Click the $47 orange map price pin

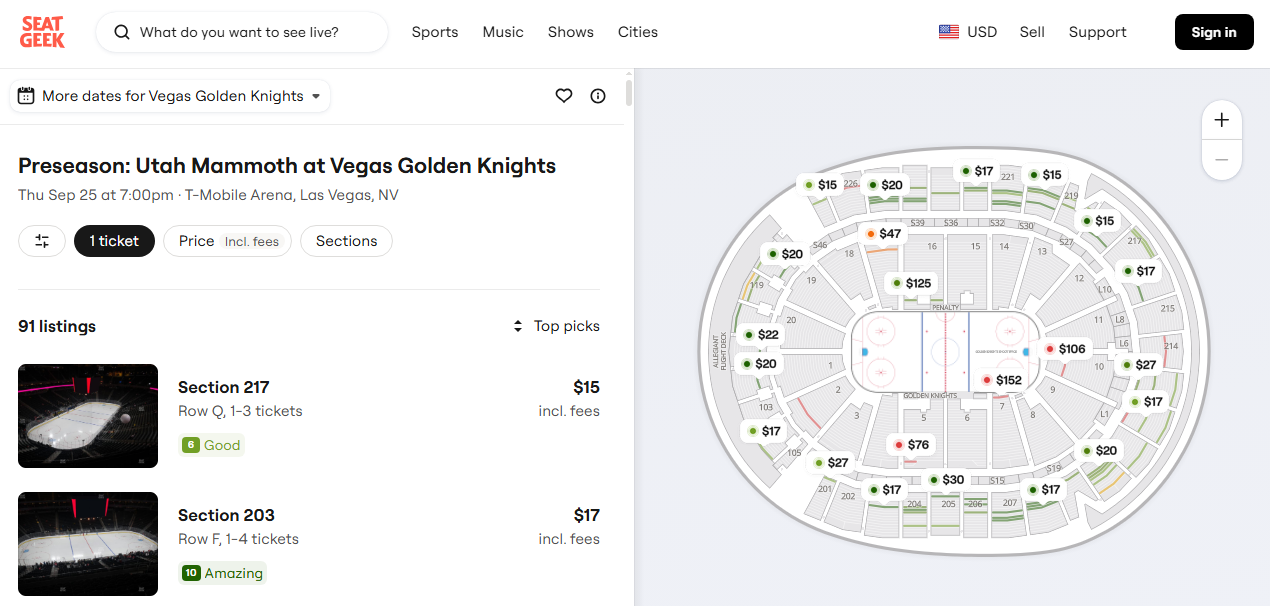(x=883, y=234)
